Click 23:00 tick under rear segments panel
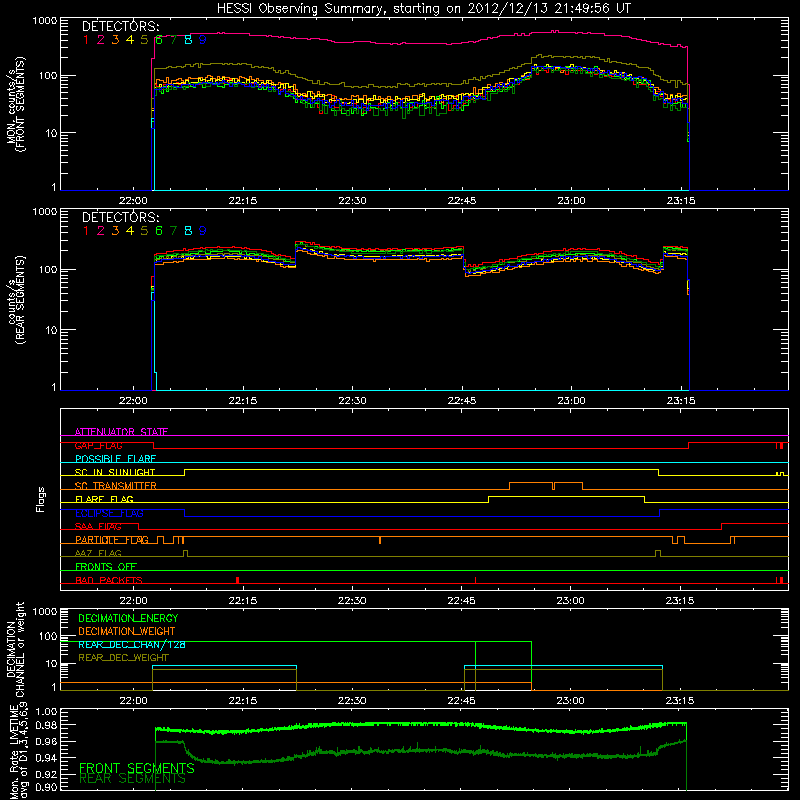Image resolution: width=800 pixels, height=800 pixels. point(571,401)
